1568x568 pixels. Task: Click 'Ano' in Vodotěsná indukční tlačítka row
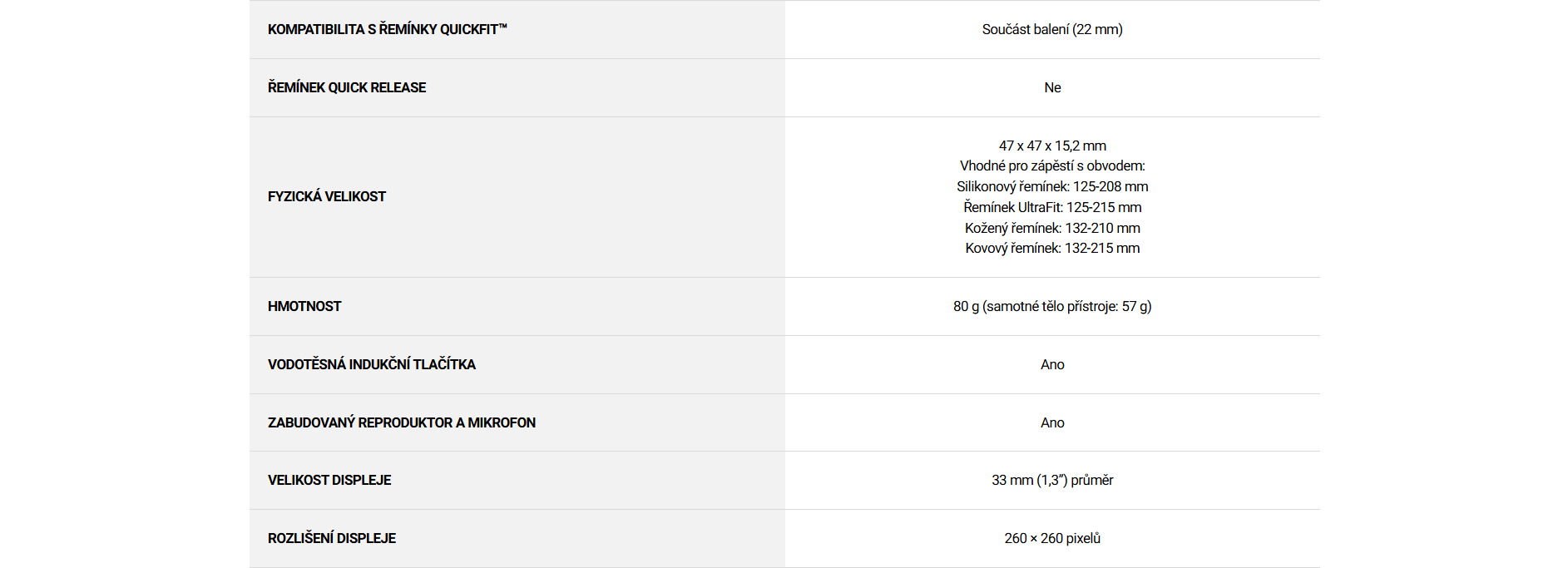[x=1052, y=364]
